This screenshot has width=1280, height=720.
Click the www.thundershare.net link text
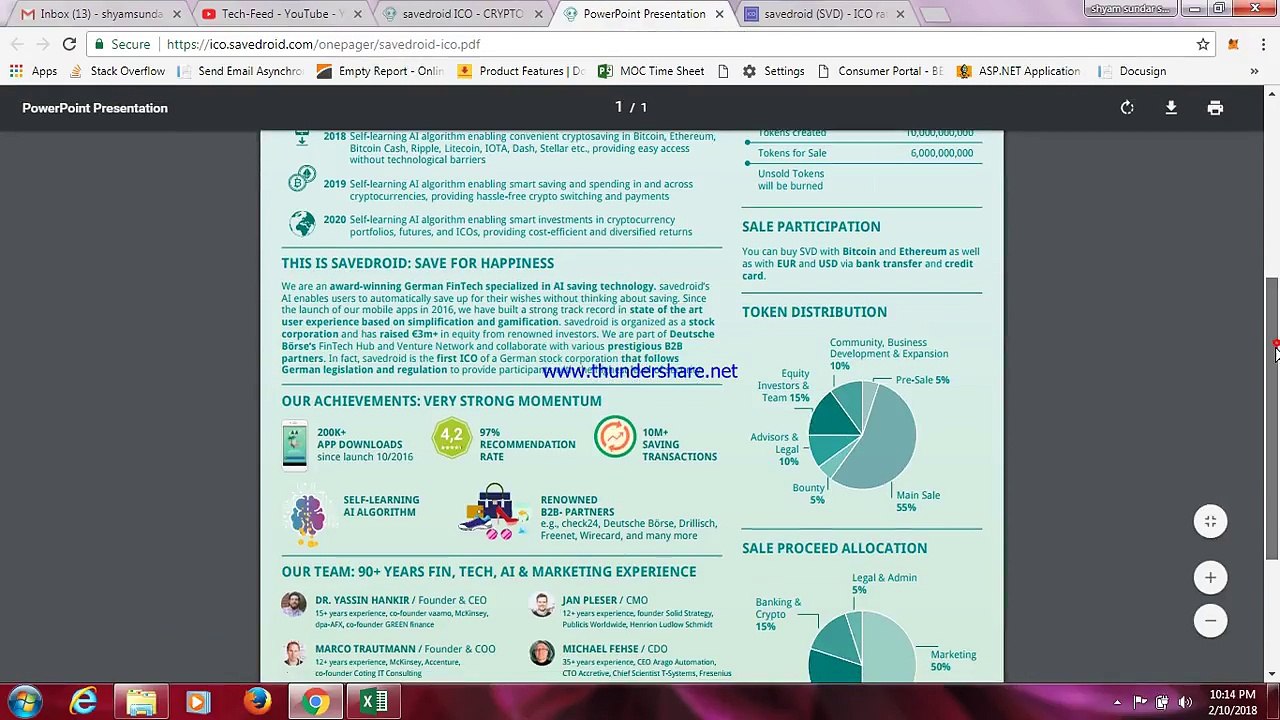640,371
